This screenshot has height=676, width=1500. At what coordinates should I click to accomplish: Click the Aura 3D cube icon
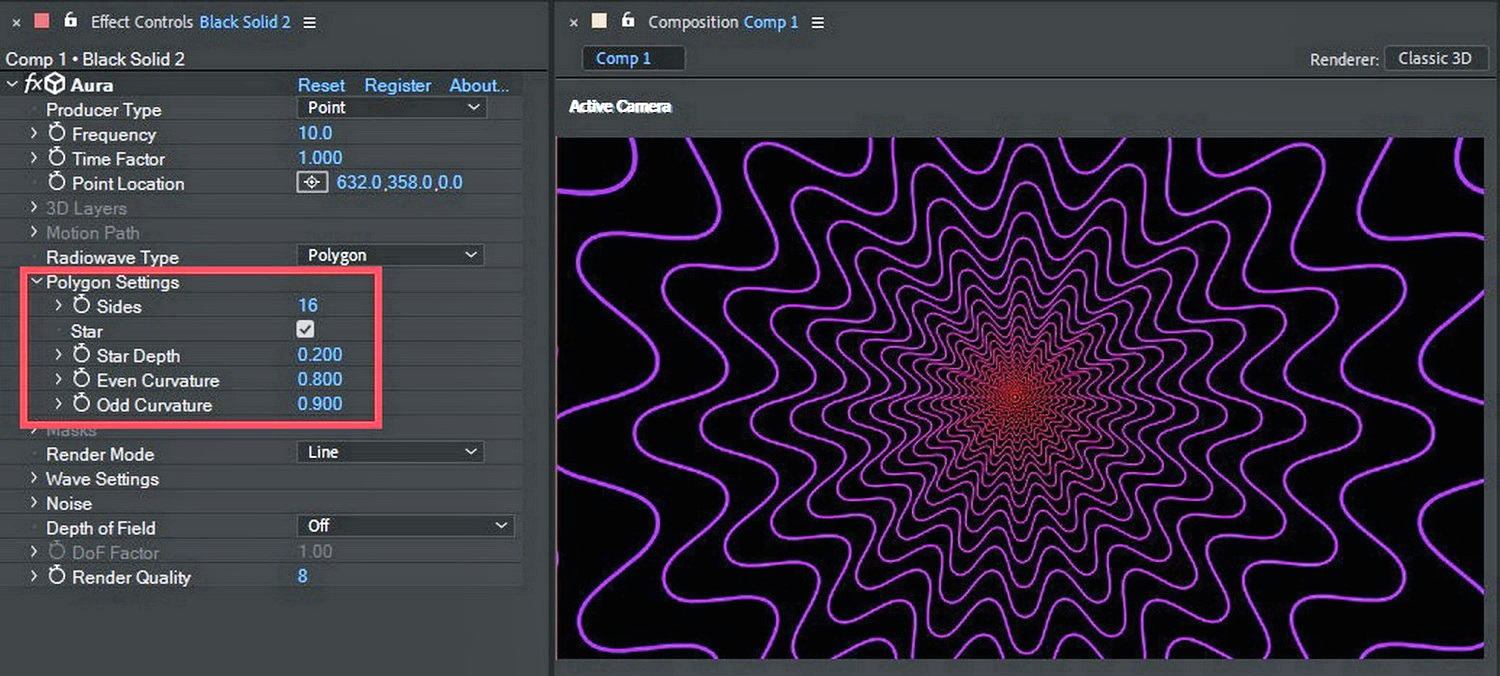coord(55,85)
